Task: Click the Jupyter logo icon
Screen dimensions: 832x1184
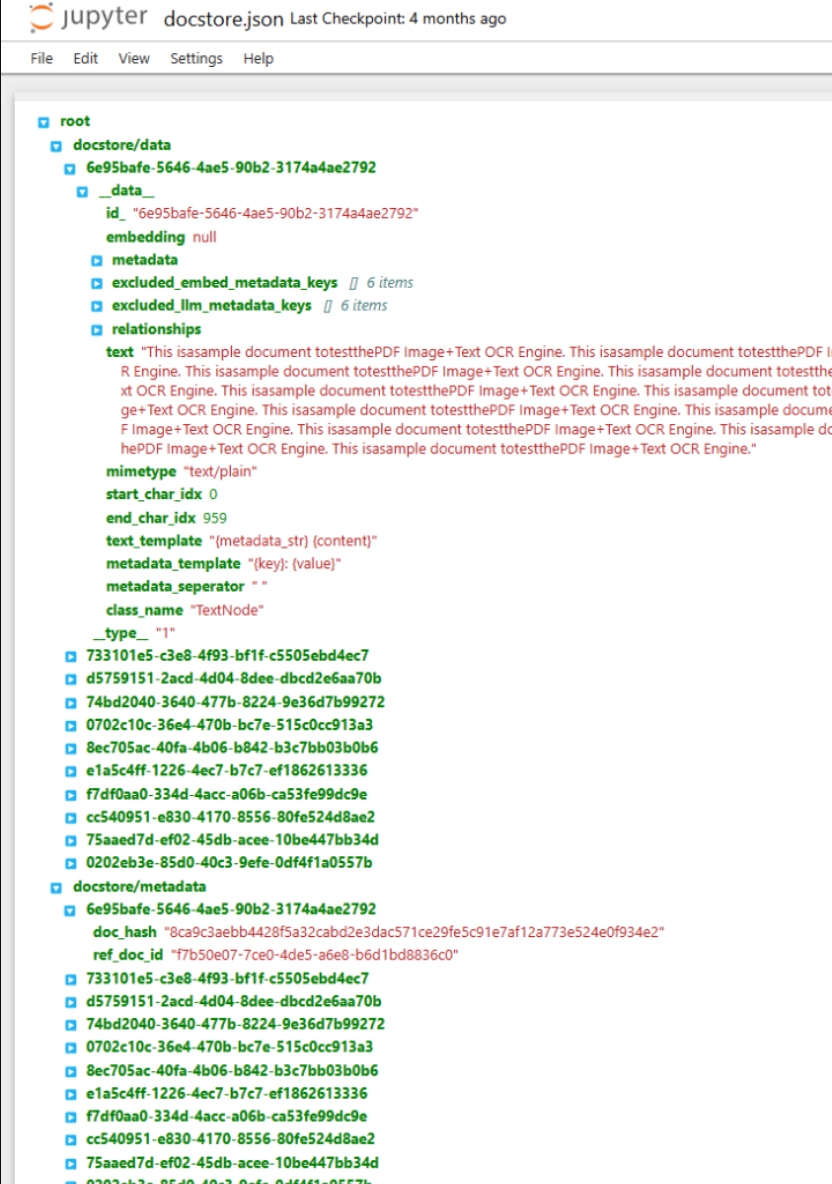Action: 40,18
